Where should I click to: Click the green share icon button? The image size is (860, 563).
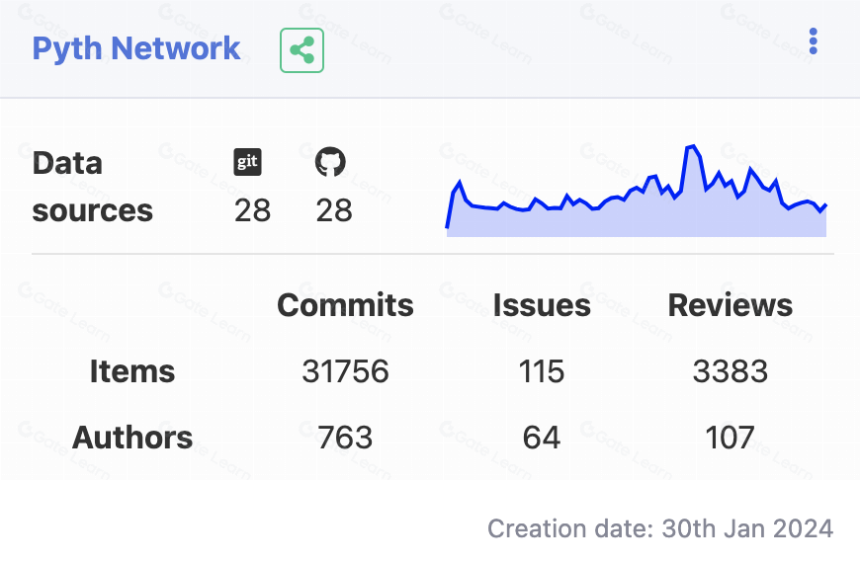302,50
